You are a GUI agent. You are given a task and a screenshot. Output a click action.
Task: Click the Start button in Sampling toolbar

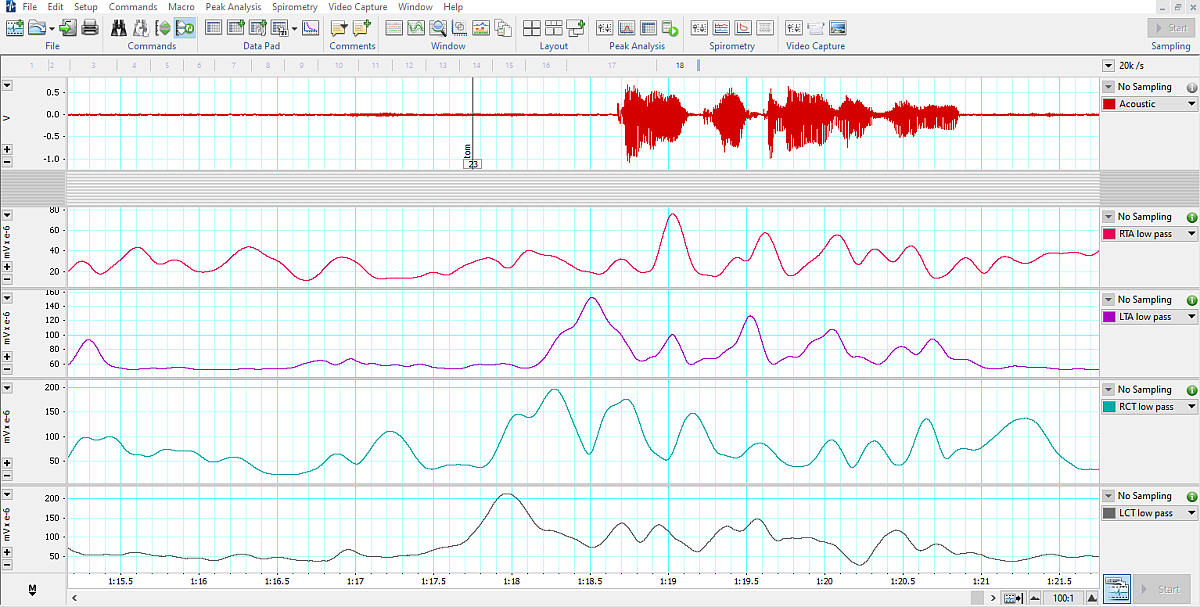coord(1170,28)
